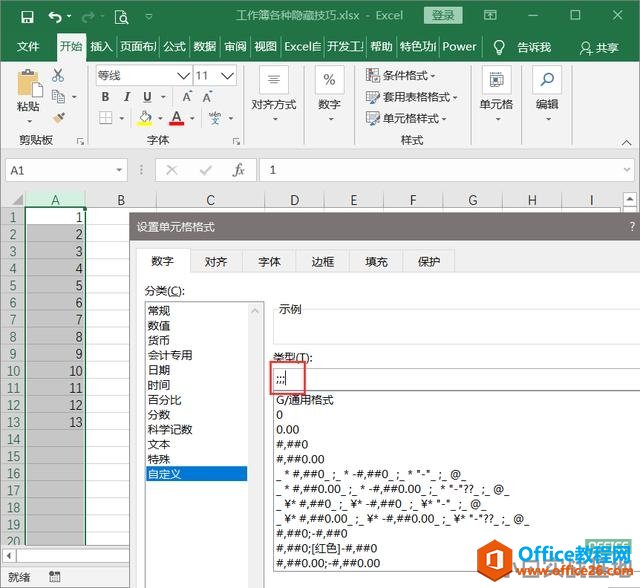Apply red font color
This screenshot has height=588, width=640.
176,118
